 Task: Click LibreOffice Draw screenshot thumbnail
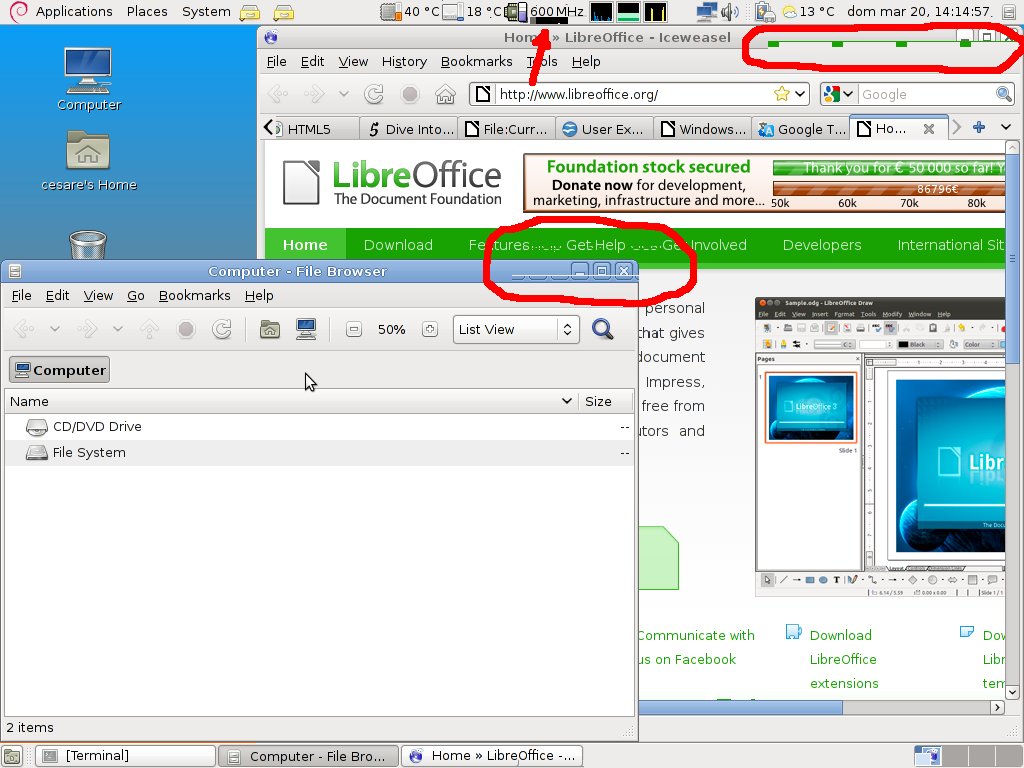point(880,447)
